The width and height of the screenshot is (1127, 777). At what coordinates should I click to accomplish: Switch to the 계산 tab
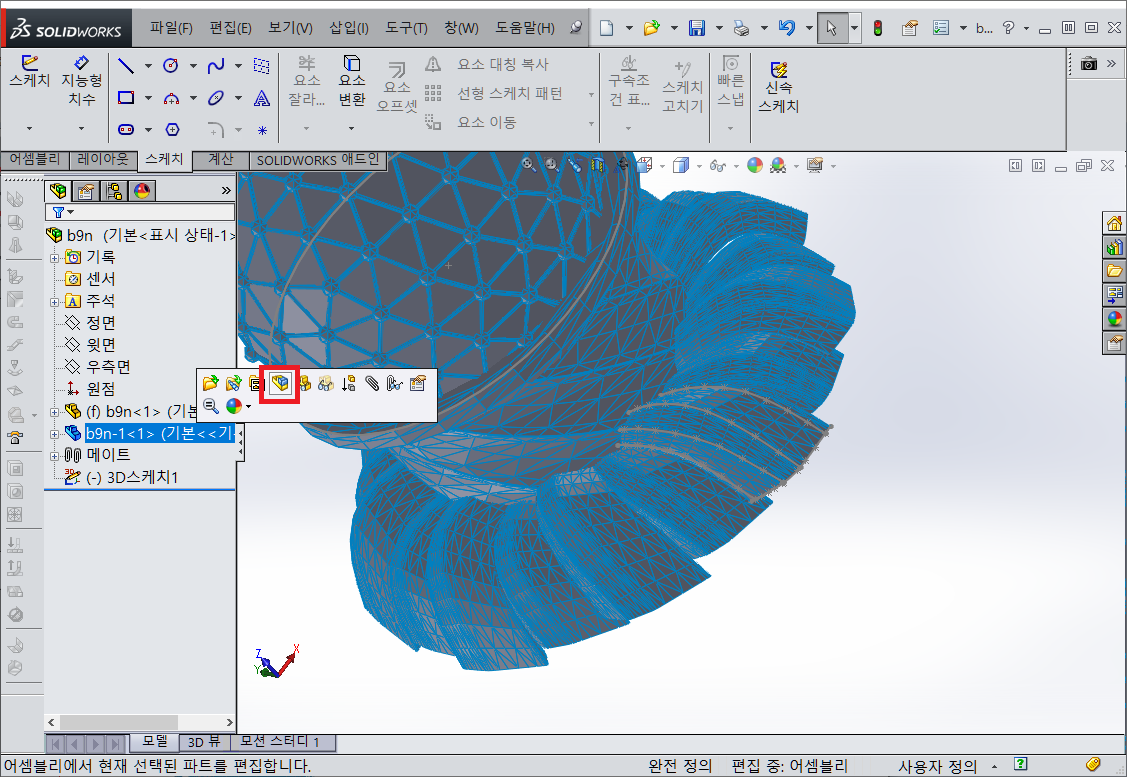tap(220, 159)
